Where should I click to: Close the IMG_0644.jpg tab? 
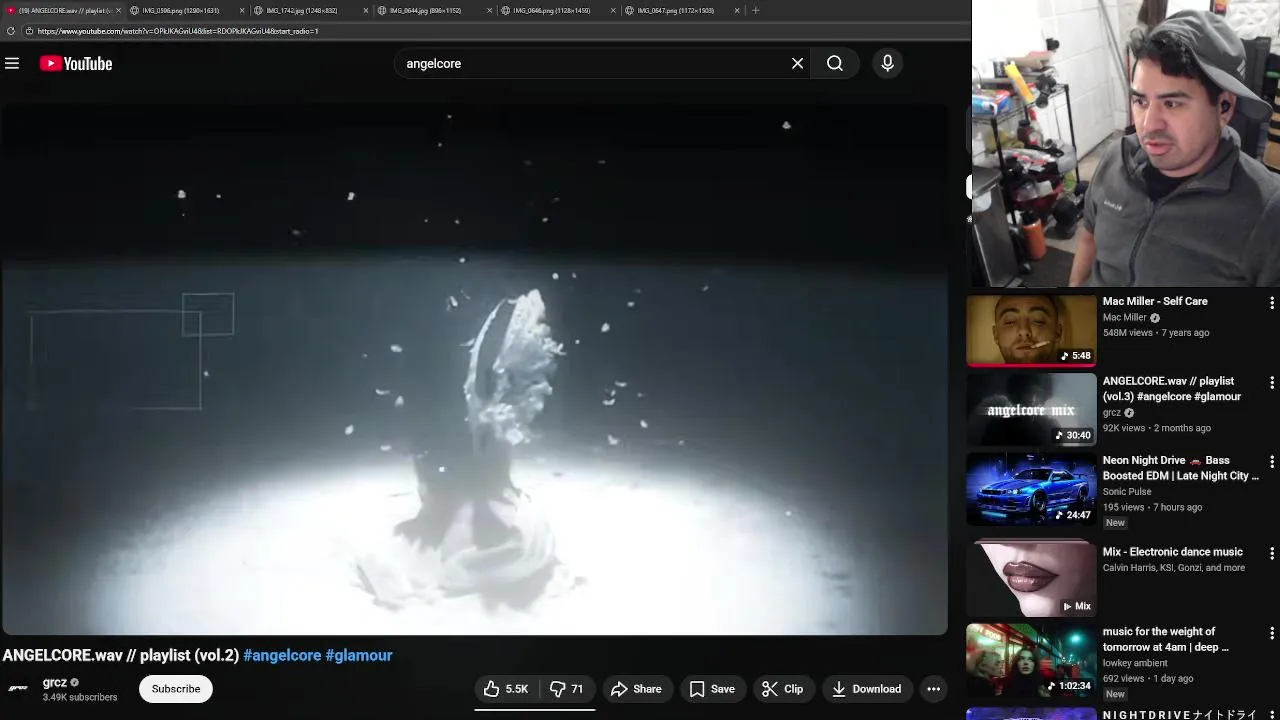[x=490, y=10]
